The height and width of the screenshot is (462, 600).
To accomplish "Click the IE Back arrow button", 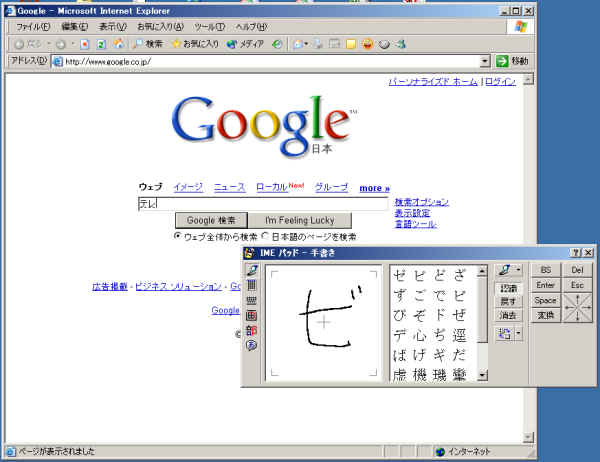I will pos(19,44).
